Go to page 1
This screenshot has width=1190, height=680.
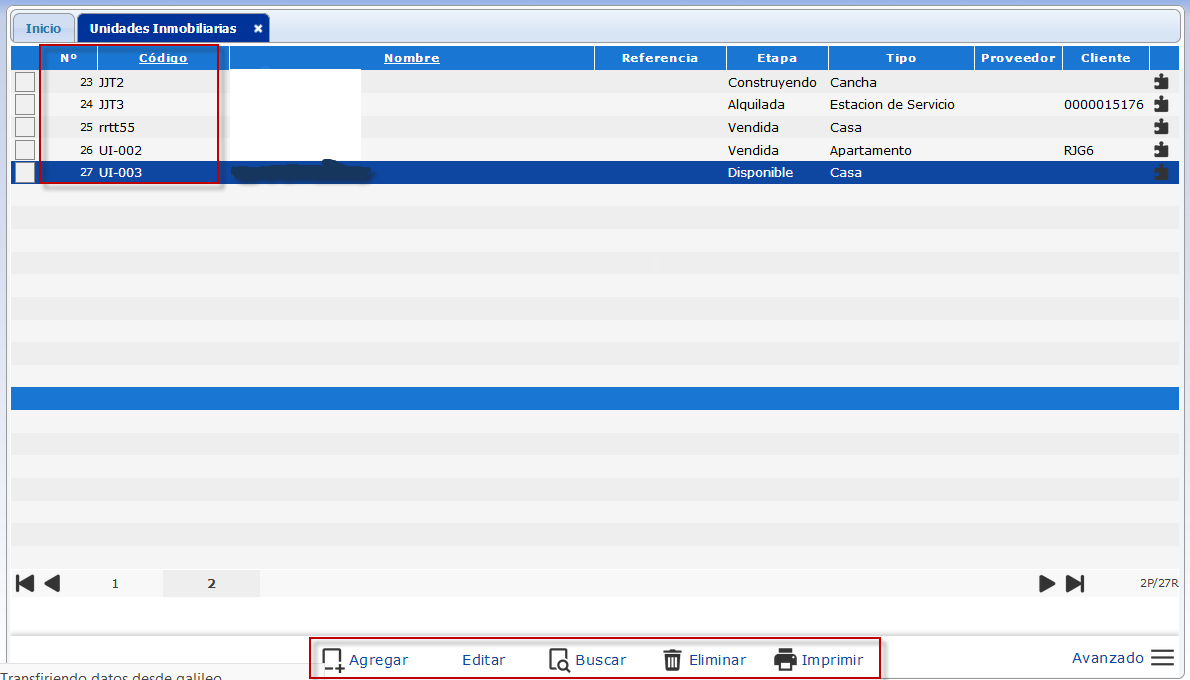click(115, 584)
